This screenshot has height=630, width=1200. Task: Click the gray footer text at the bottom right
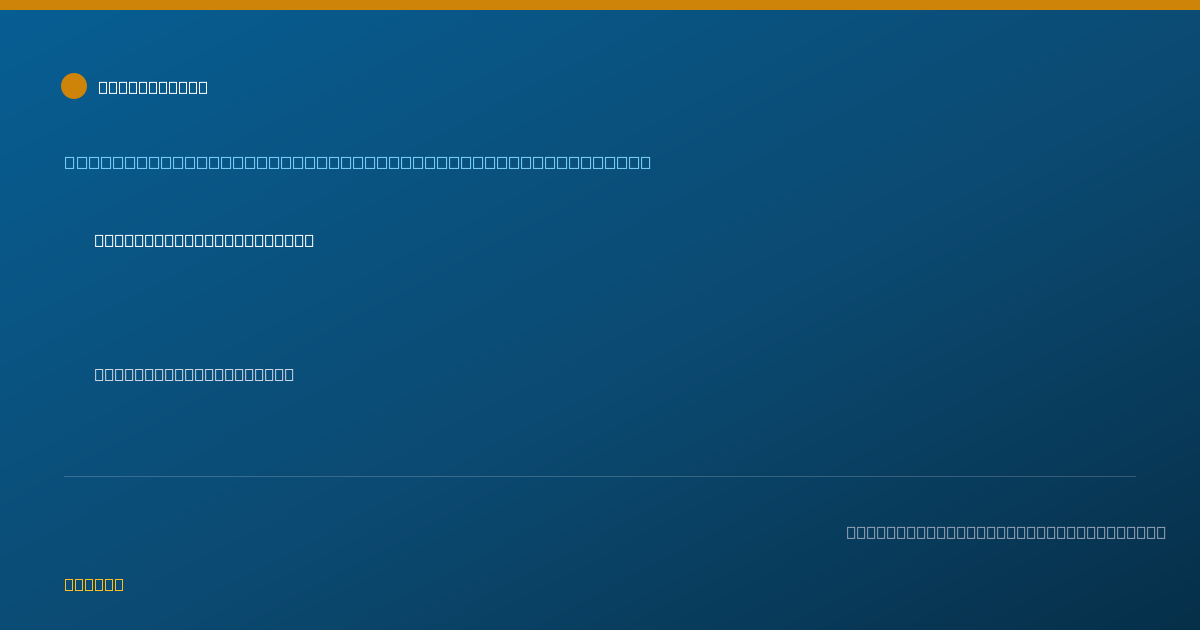pyautogui.click(x=1006, y=532)
